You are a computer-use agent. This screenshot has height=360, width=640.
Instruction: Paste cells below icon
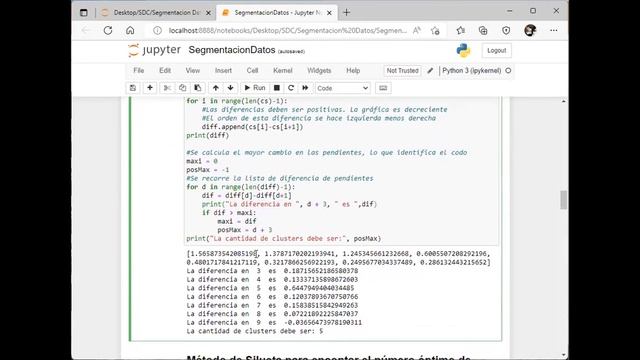198,88
